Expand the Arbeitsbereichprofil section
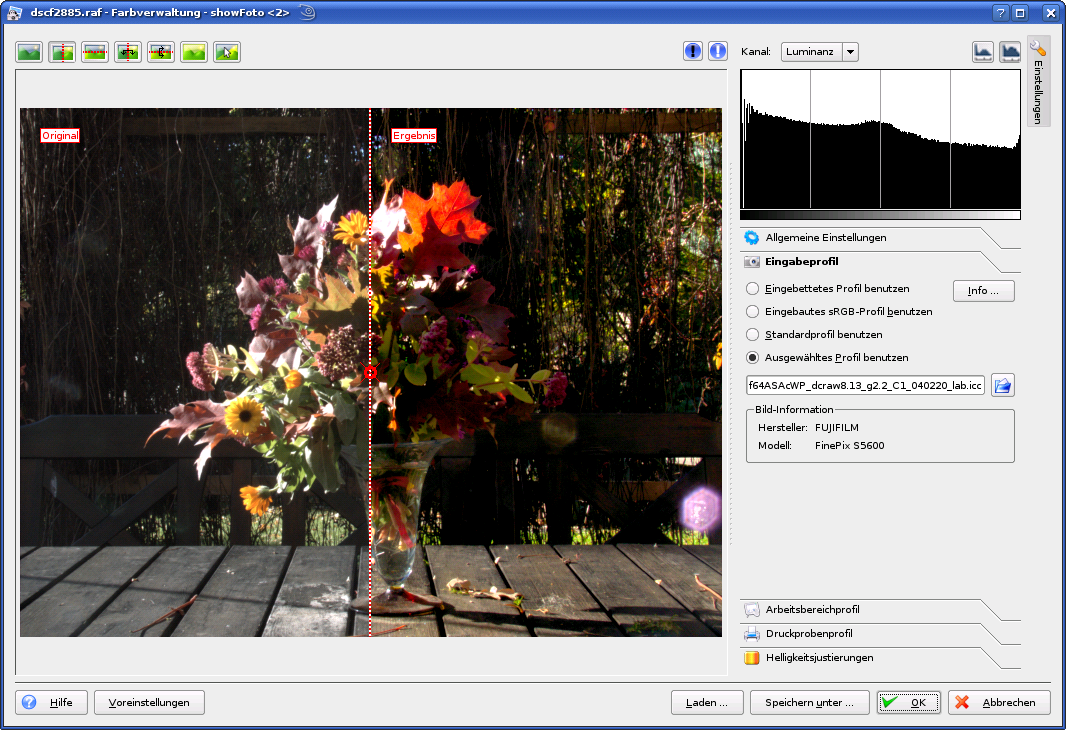The width and height of the screenshot is (1066, 730). (812, 610)
